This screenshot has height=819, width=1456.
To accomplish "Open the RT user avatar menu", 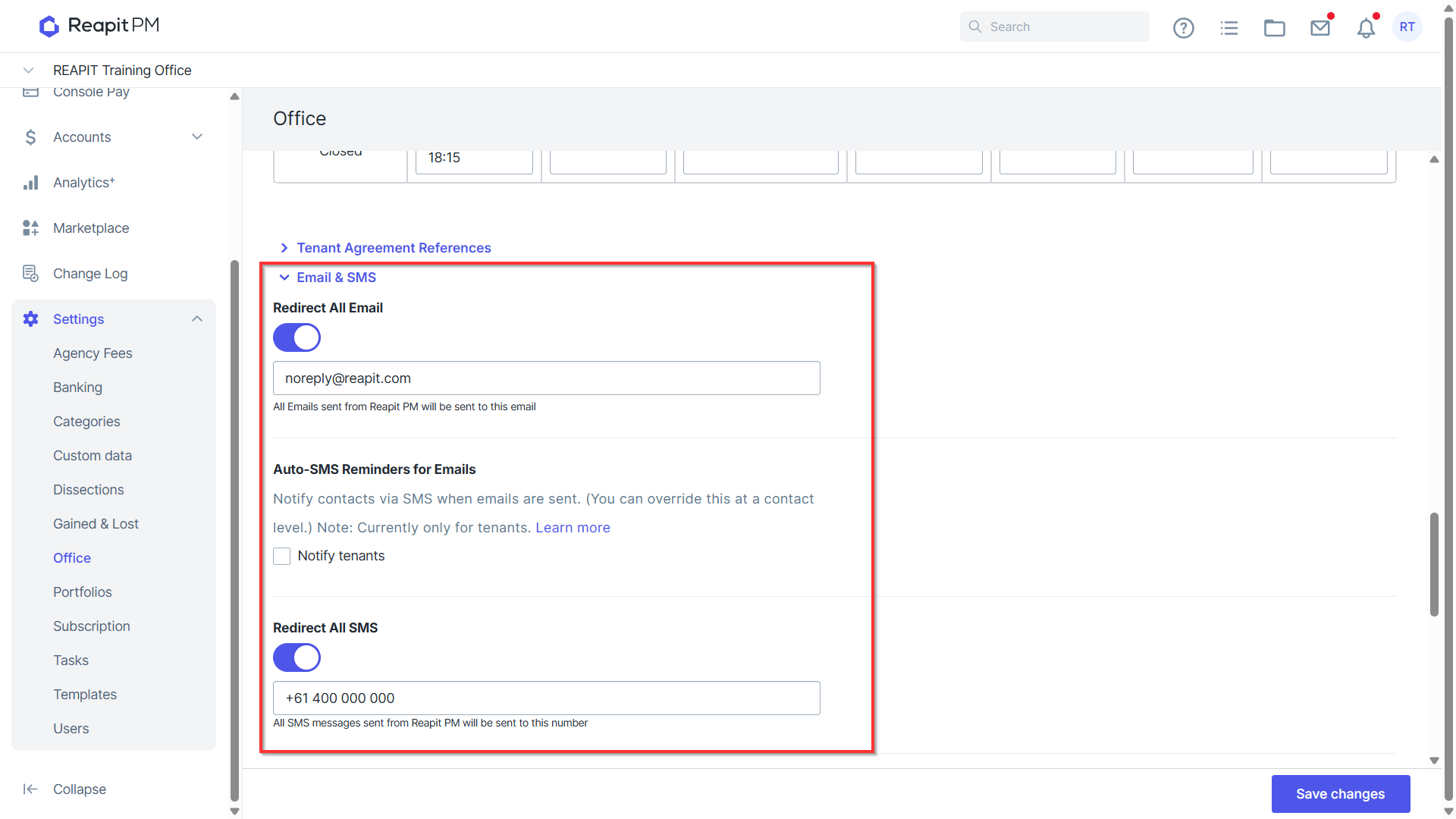I will (x=1407, y=27).
